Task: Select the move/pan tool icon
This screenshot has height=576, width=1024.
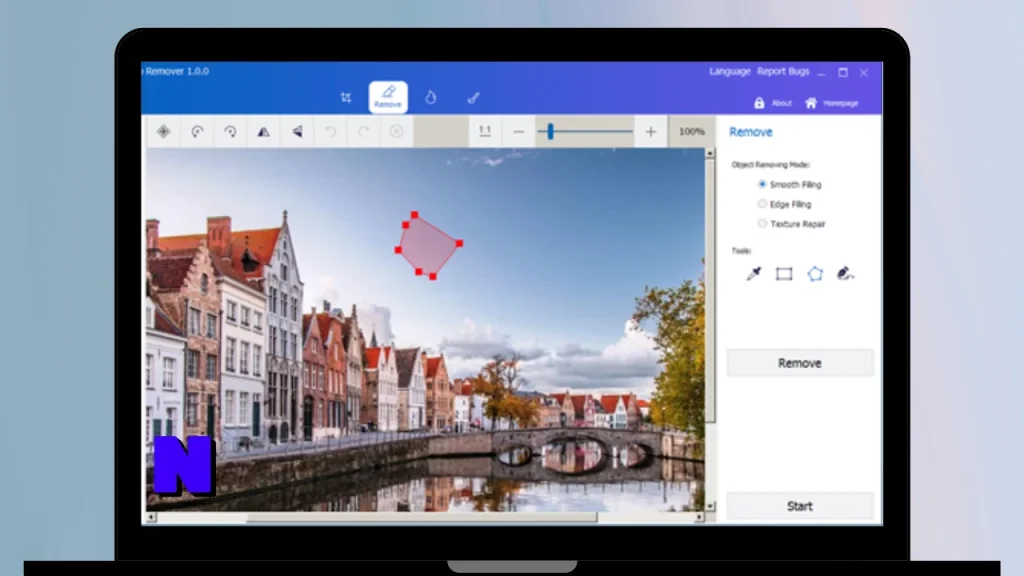Action: pyautogui.click(x=163, y=131)
